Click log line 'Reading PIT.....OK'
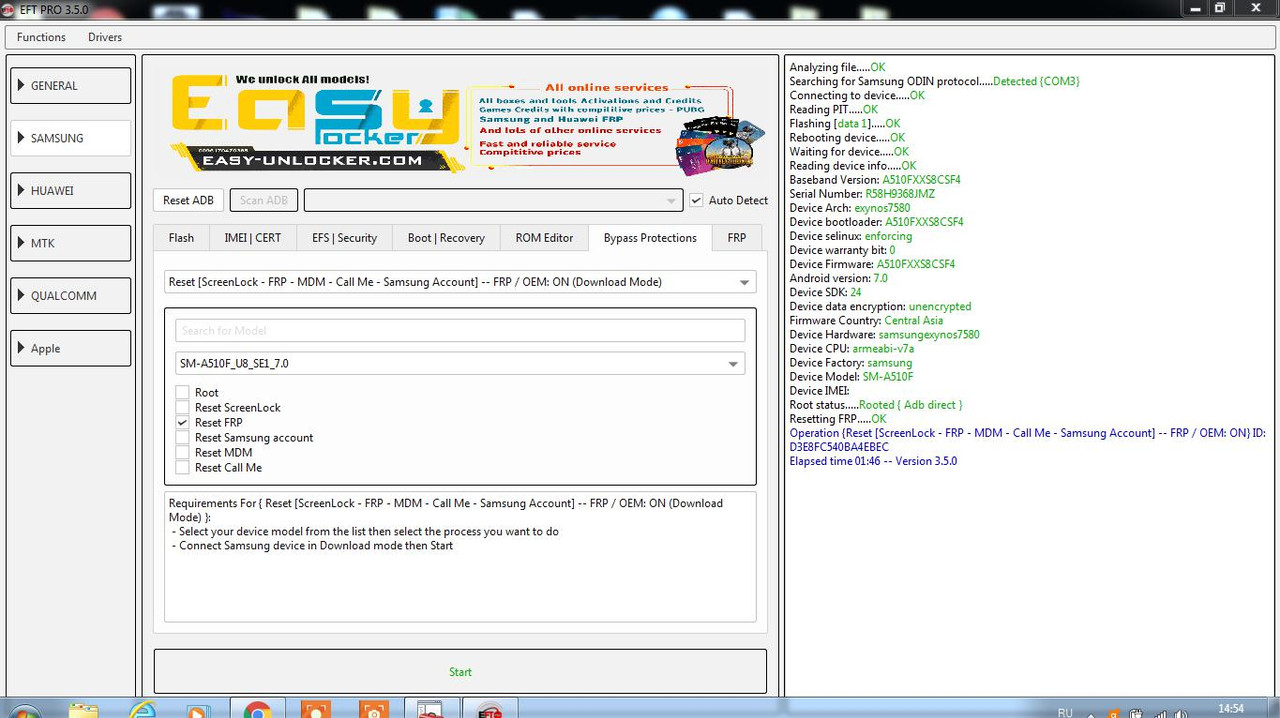Viewport: 1280px width, 718px height. [834, 110]
